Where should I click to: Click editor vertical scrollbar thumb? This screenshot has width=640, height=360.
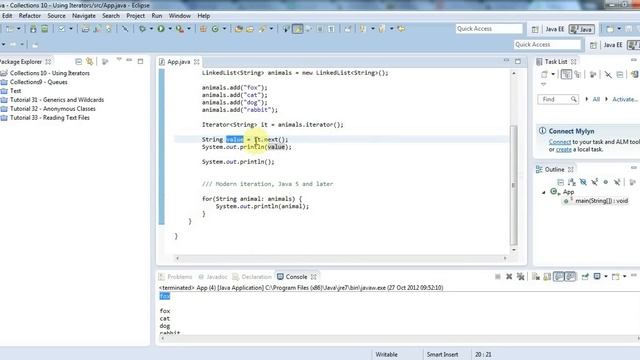(513, 184)
